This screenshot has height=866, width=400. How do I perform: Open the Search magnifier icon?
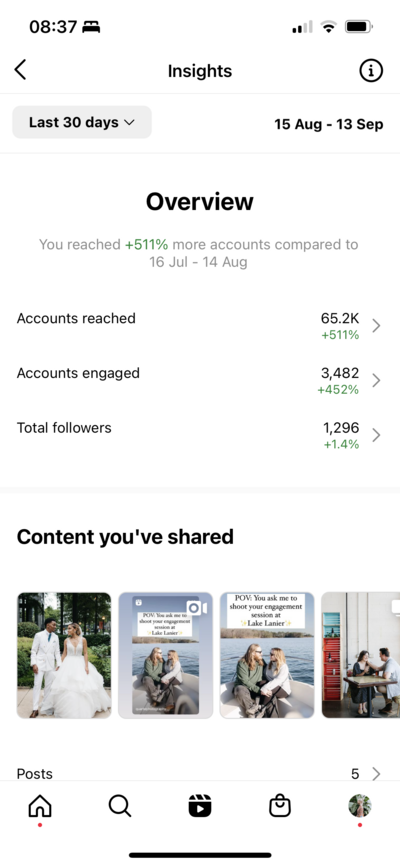pos(119,806)
